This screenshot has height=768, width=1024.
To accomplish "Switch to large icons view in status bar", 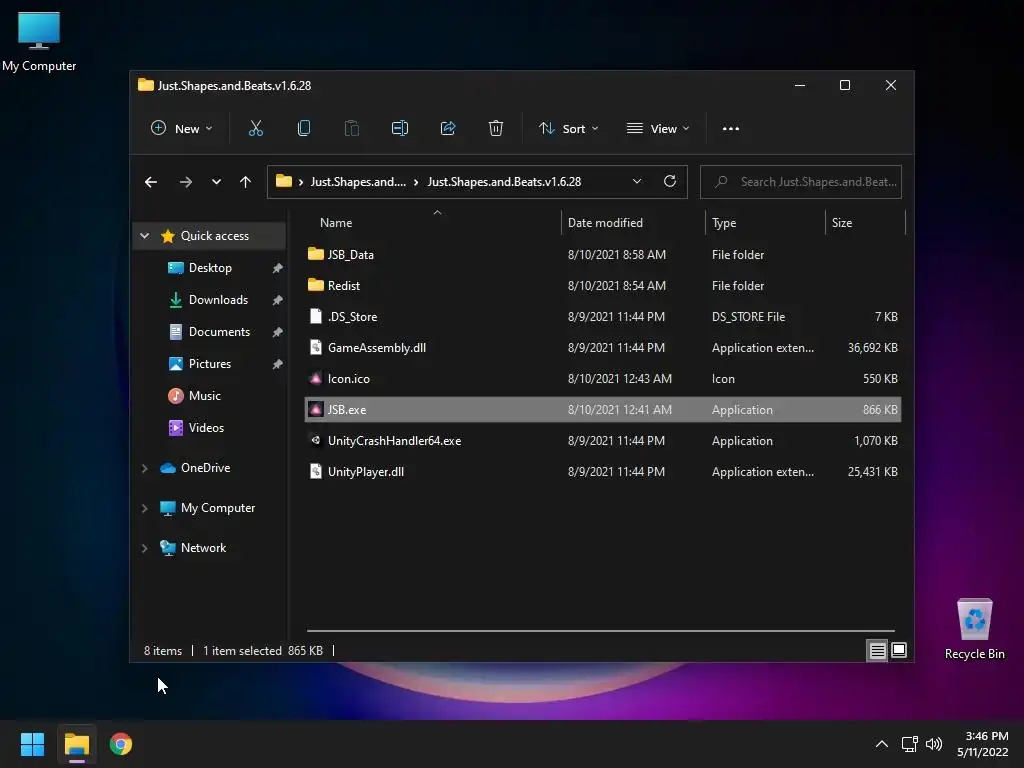I will pos(899,650).
